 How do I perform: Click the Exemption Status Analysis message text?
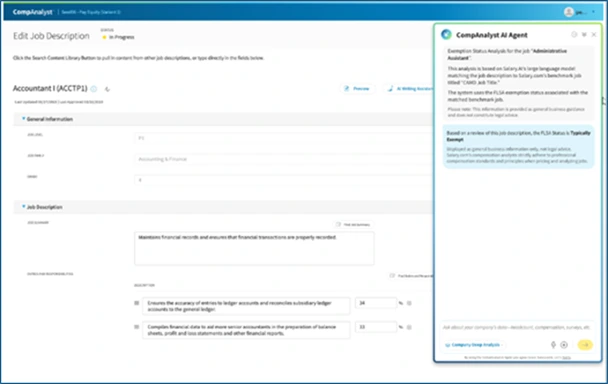[518, 83]
